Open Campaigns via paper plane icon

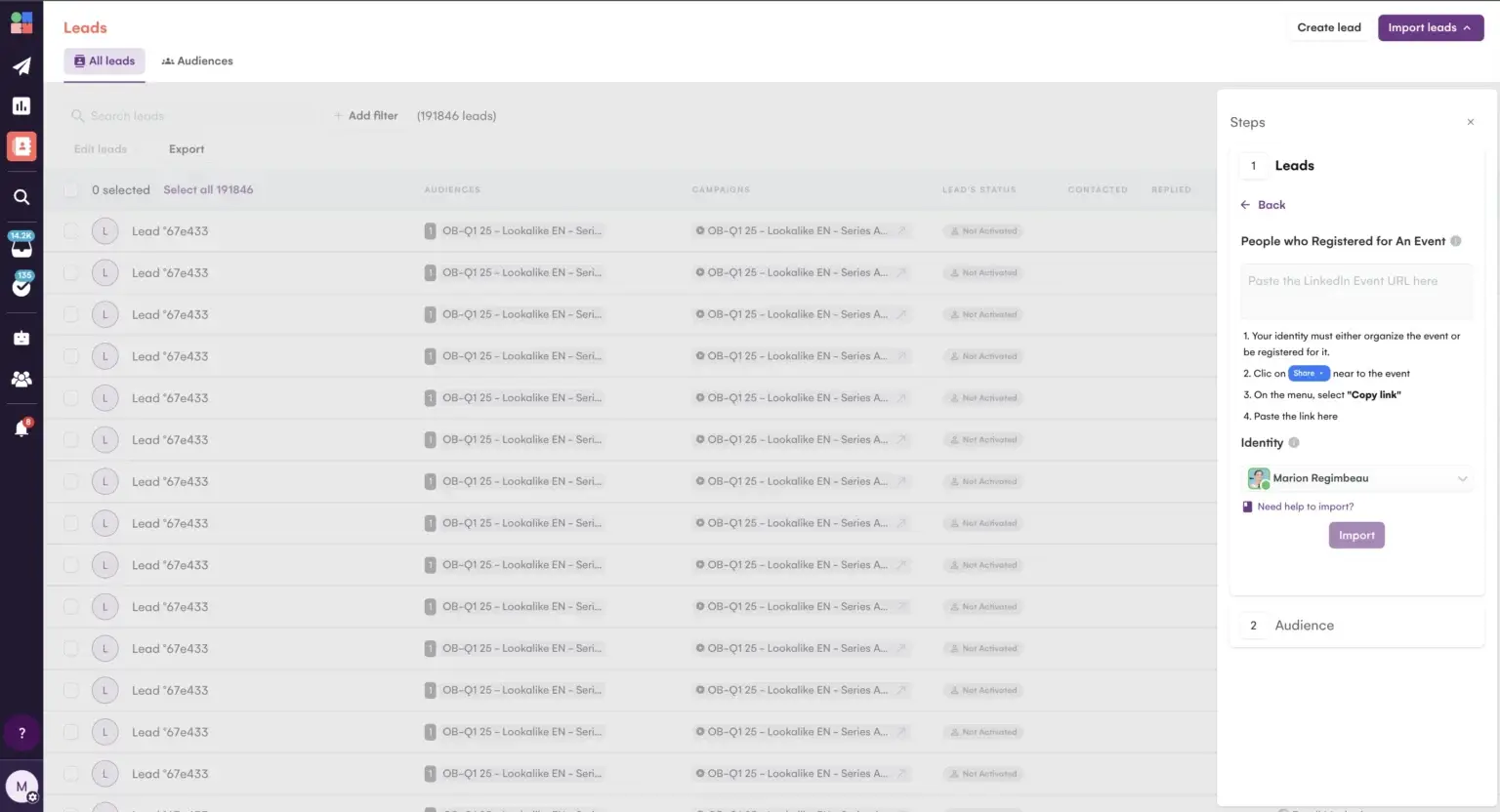point(21,66)
